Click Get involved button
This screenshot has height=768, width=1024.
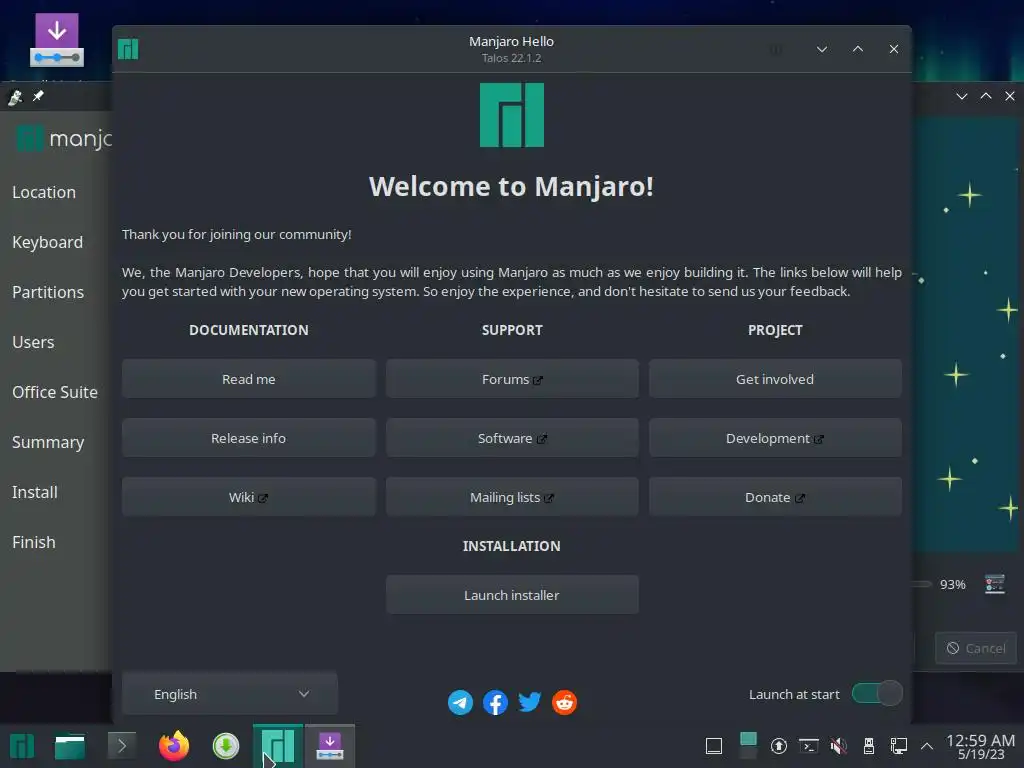click(x=775, y=379)
